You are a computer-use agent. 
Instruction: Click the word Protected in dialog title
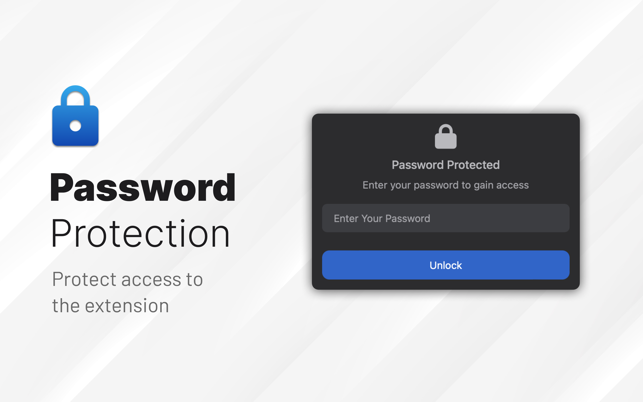click(x=473, y=165)
